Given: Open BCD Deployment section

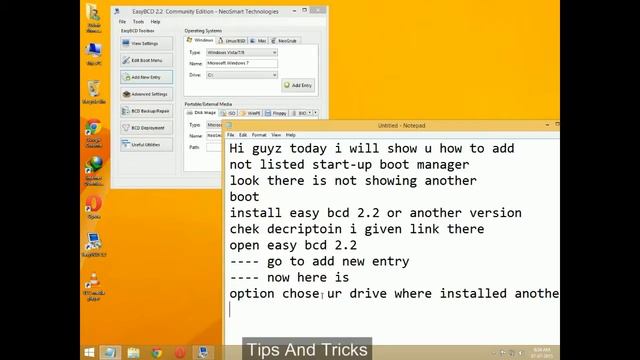Looking at the screenshot, I should 146,128.
